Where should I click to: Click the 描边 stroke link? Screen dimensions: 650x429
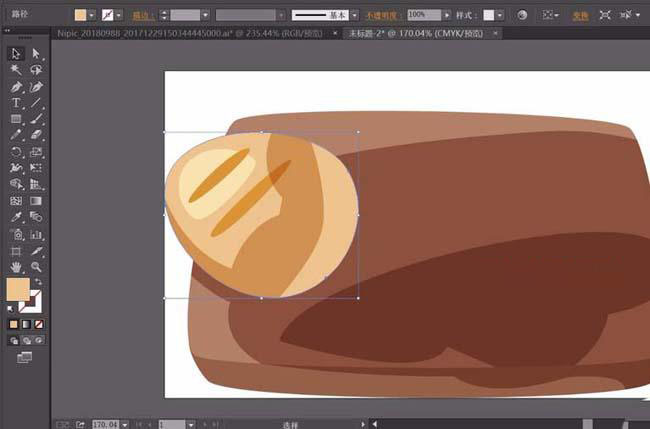pyautogui.click(x=145, y=16)
